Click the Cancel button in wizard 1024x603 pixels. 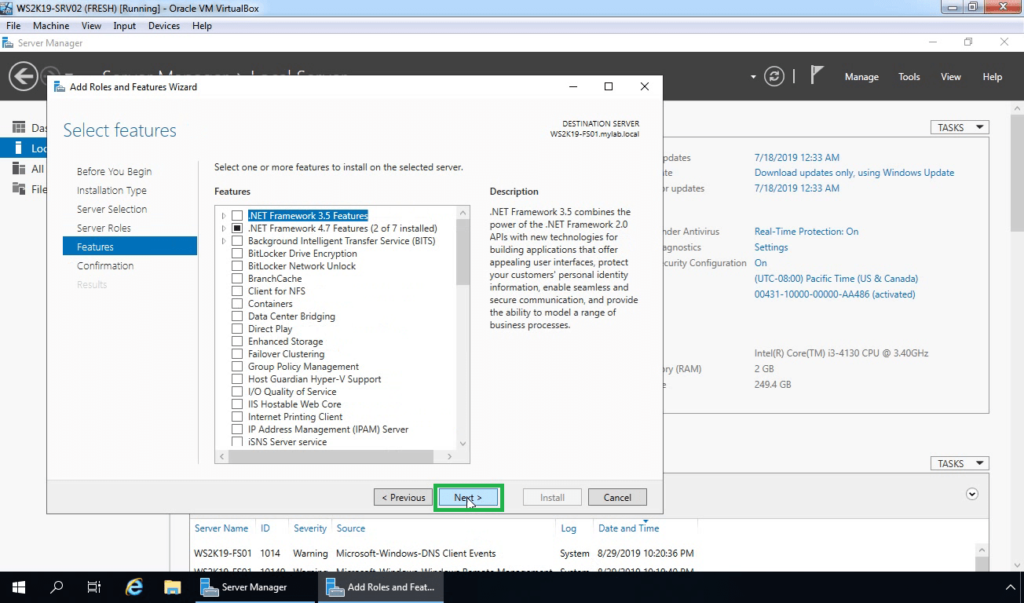[x=617, y=497]
